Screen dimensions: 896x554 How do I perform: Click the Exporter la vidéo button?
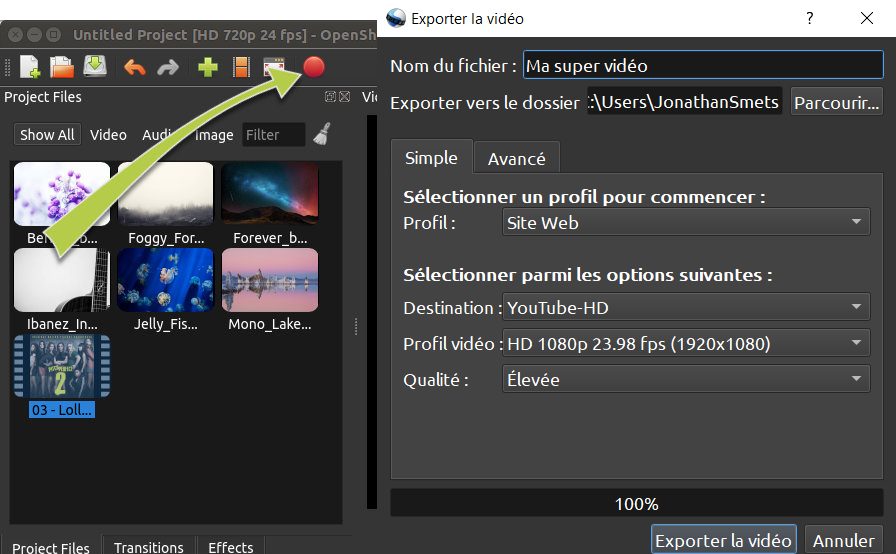pyautogui.click(x=723, y=540)
